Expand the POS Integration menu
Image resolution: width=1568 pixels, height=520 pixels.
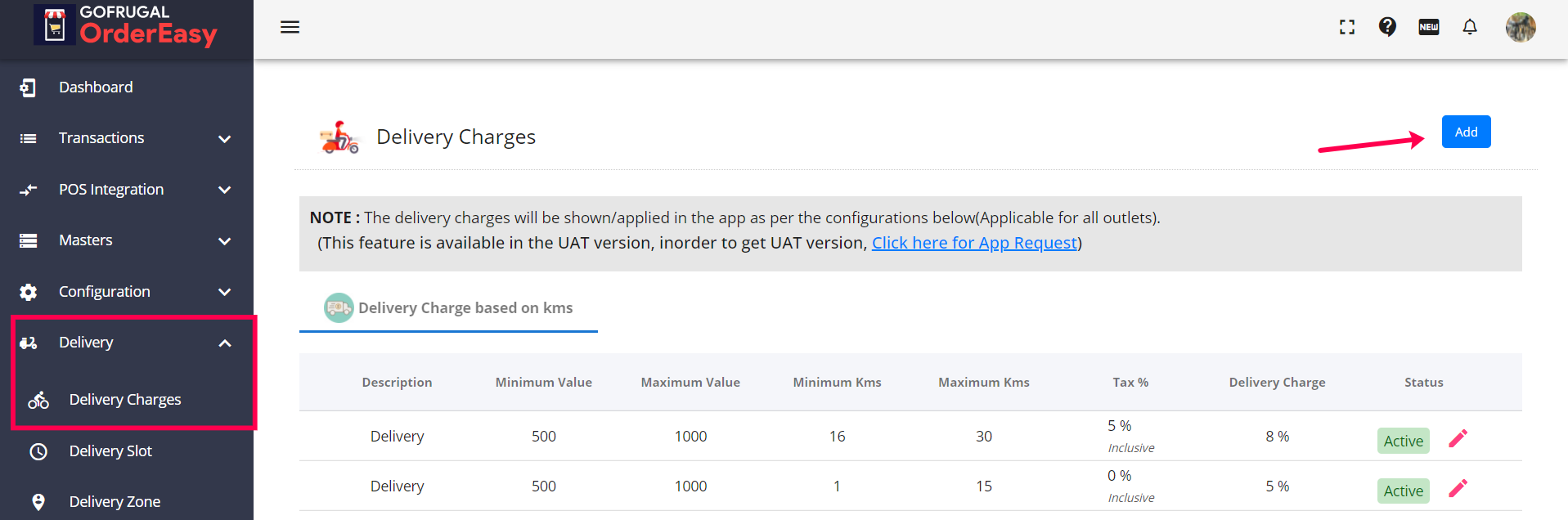(127, 190)
